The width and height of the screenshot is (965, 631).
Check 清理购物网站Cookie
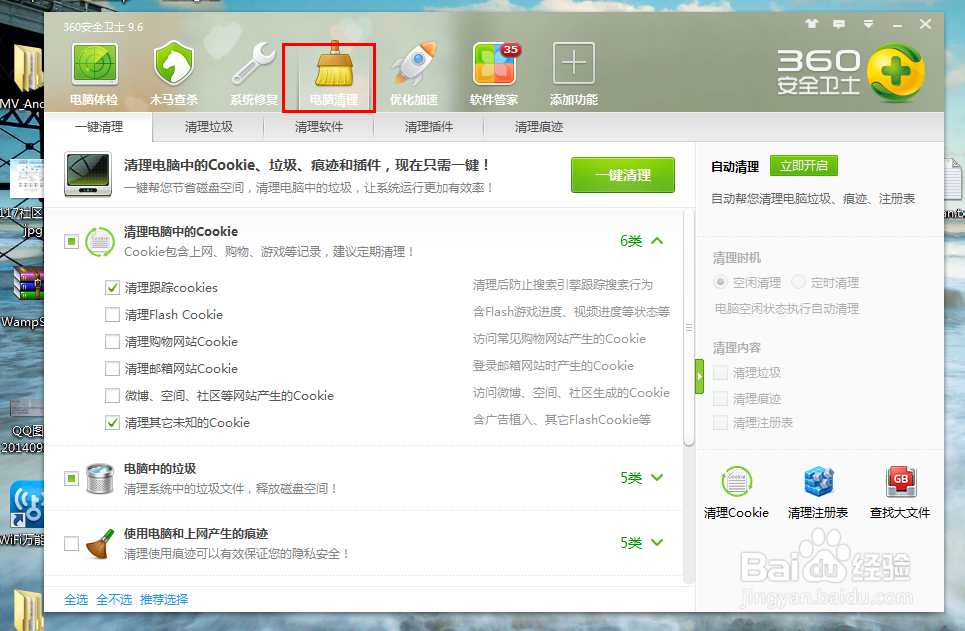click(112, 342)
